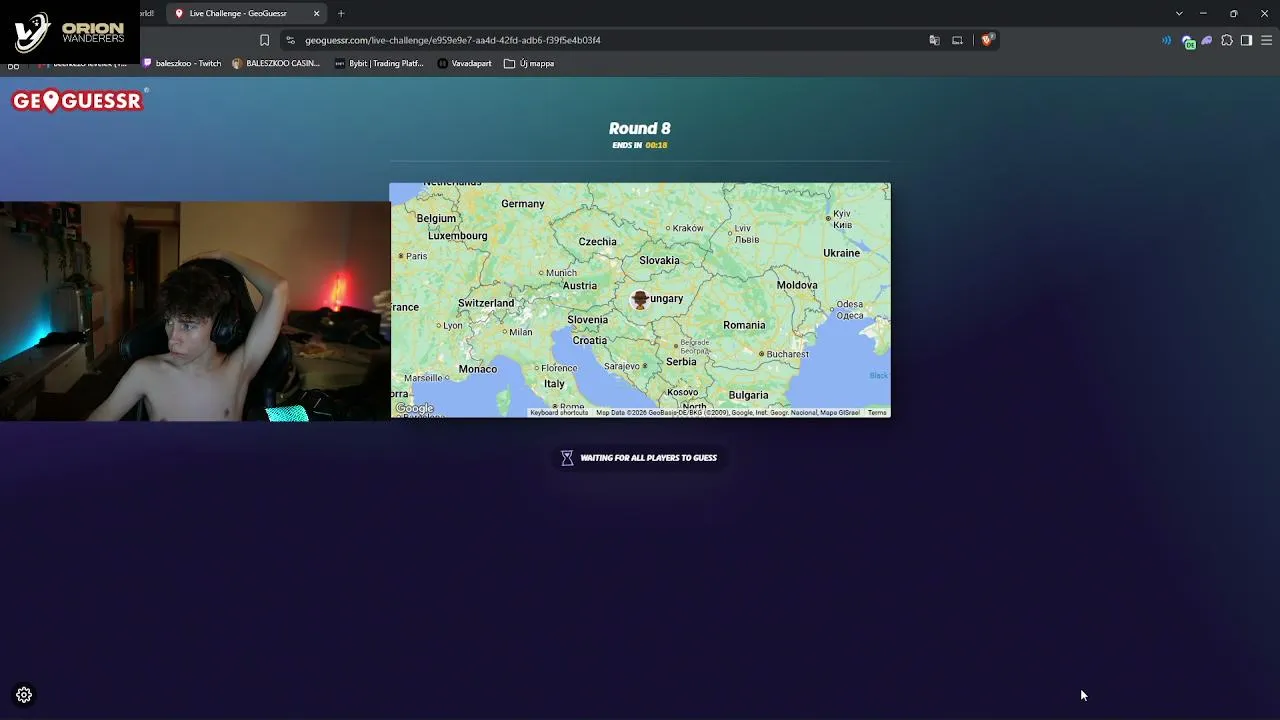Click the Slovenia label on the map
The width and height of the screenshot is (1280, 720).
pos(587,320)
